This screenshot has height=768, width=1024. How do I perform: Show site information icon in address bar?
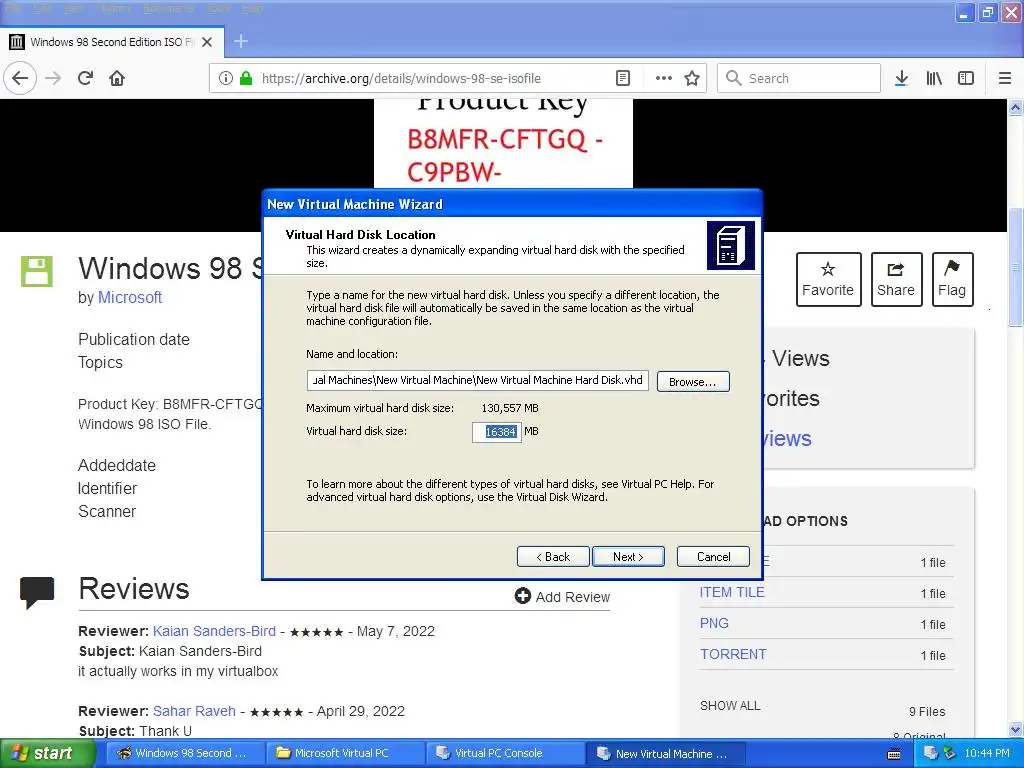(225, 78)
